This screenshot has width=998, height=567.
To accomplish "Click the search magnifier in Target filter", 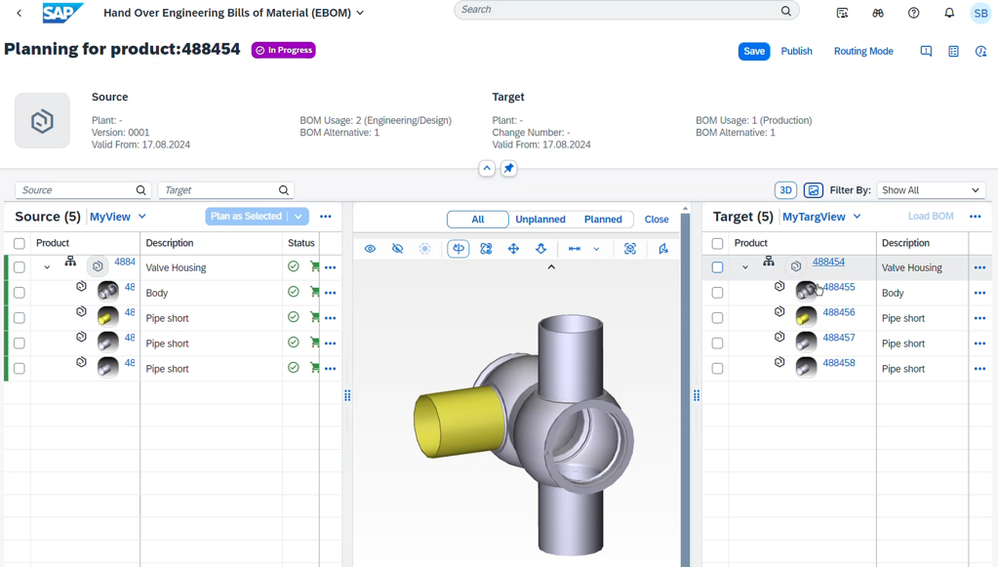I will [x=283, y=190].
